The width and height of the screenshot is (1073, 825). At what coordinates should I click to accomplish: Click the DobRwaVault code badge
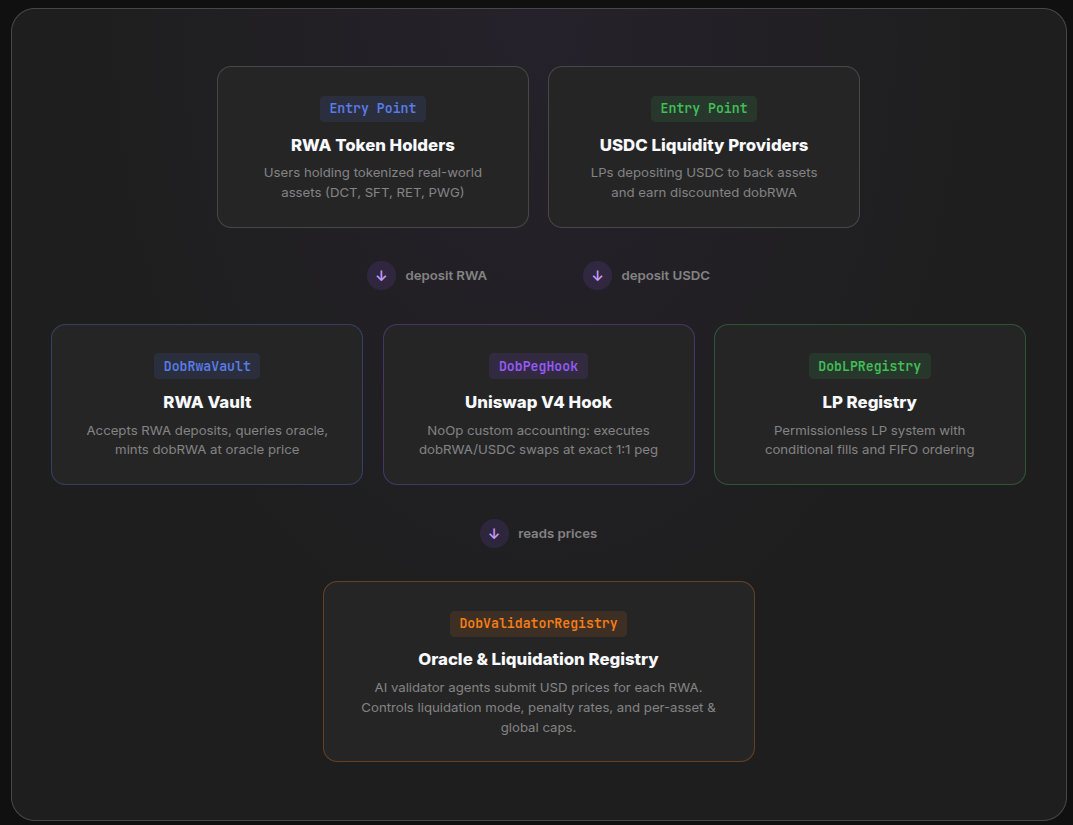pyautogui.click(x=207, y=366)
